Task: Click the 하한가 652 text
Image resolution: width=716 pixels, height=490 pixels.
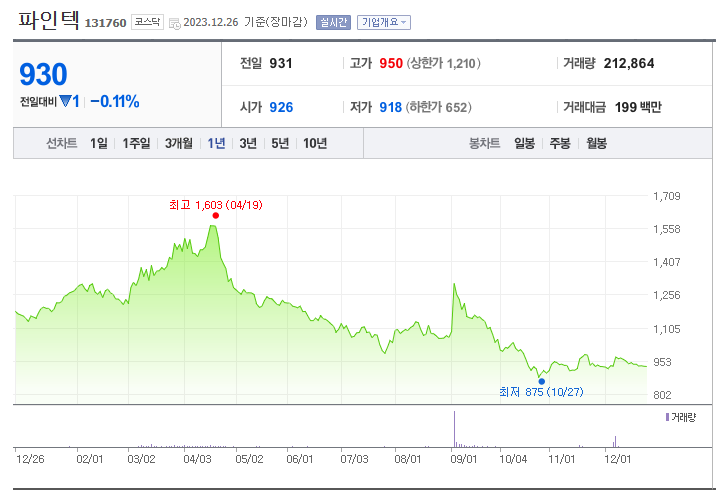Action: 438,107
